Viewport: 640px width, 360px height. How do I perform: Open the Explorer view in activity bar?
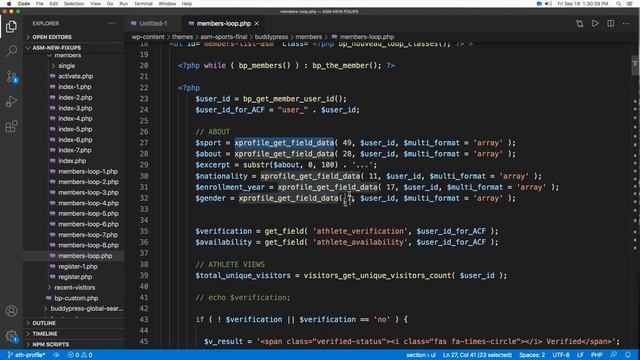pos(11,27)
